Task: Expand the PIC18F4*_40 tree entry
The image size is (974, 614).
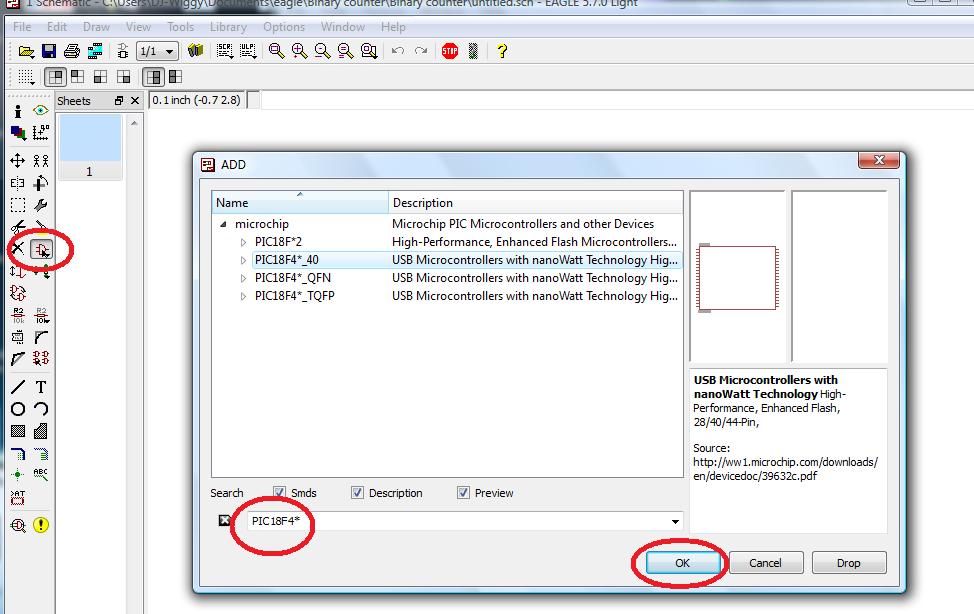Action: (x=244, y=260)
